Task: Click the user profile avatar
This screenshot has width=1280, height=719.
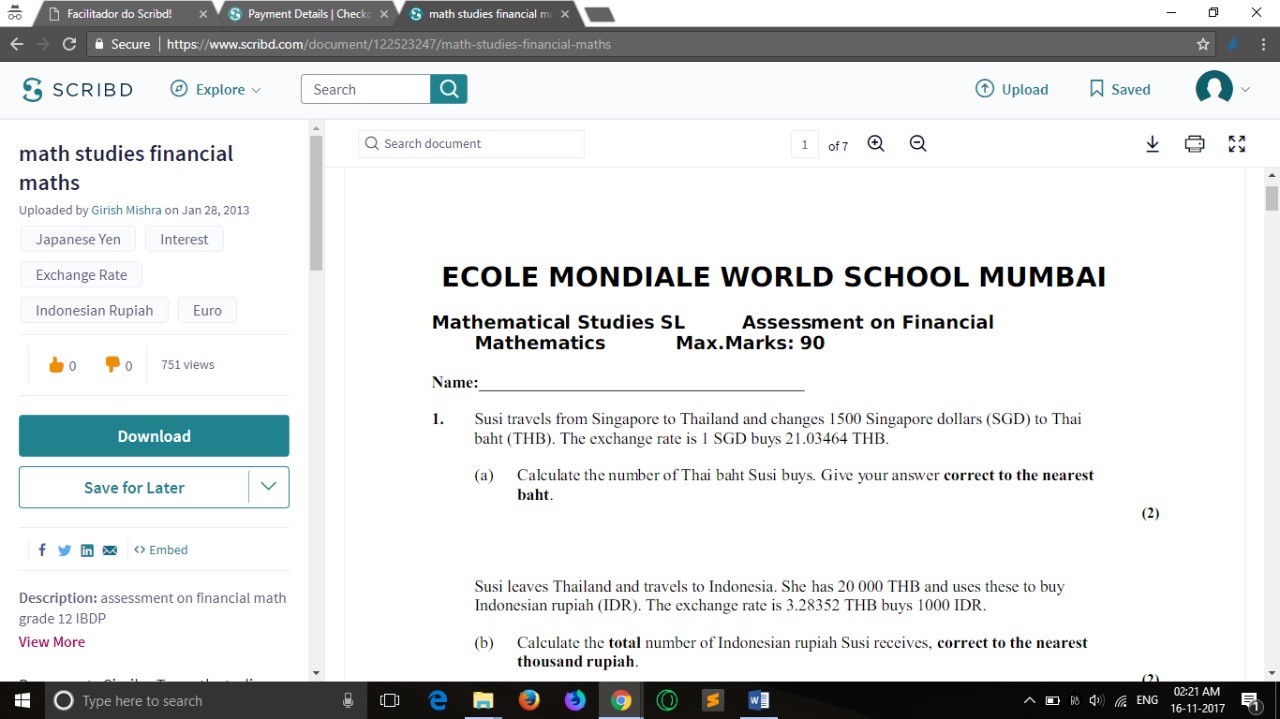Action: (x=1214, y=89)
